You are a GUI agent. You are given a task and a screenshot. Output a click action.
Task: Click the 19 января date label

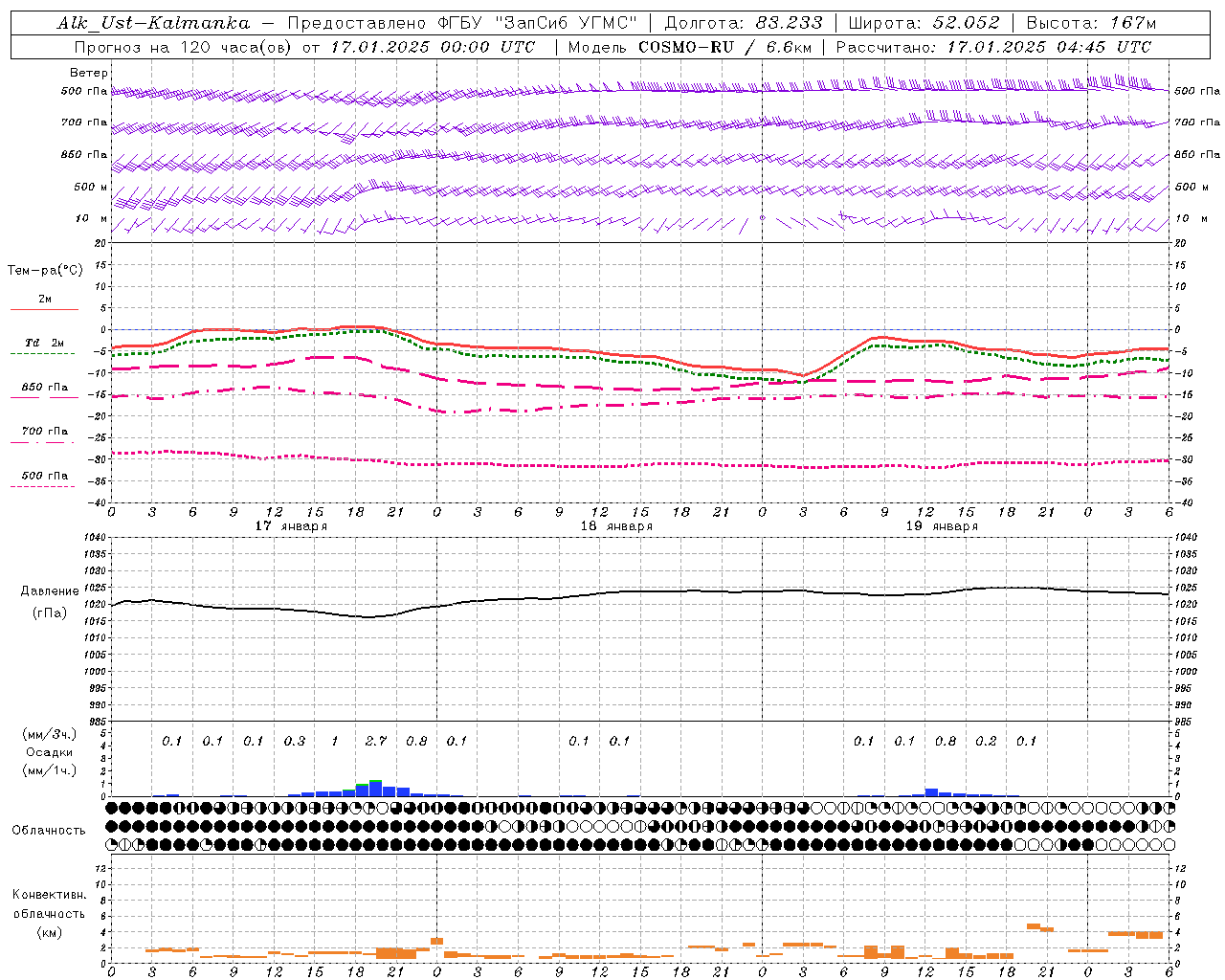942,526
